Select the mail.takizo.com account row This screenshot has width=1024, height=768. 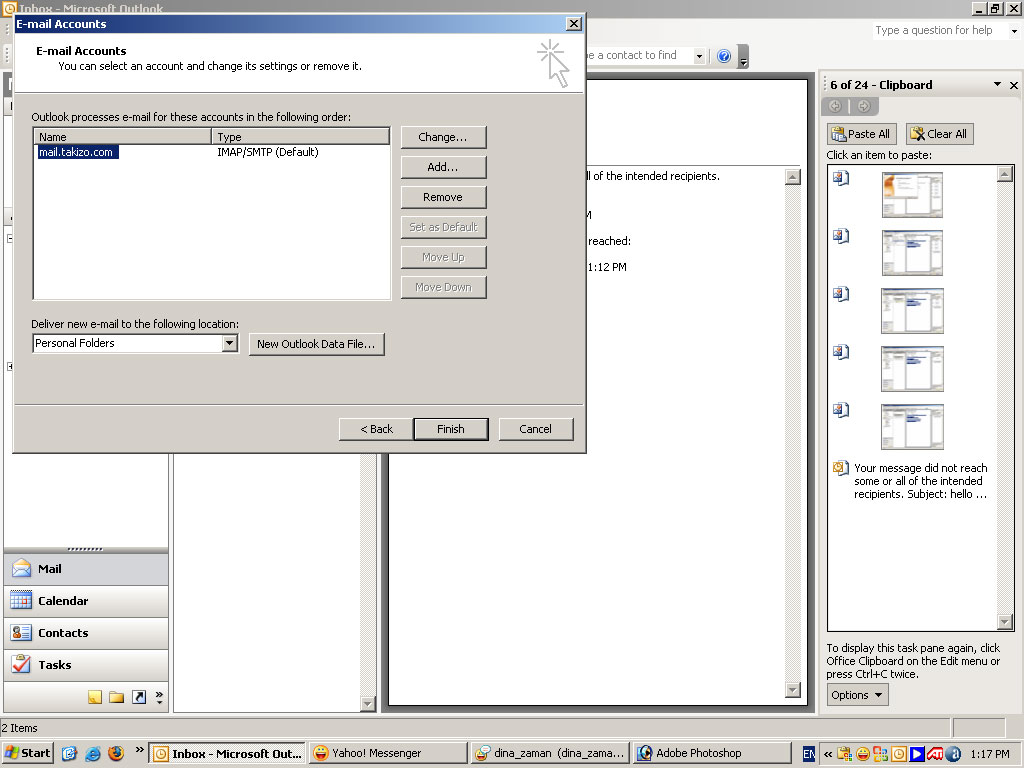click(212, 152)
